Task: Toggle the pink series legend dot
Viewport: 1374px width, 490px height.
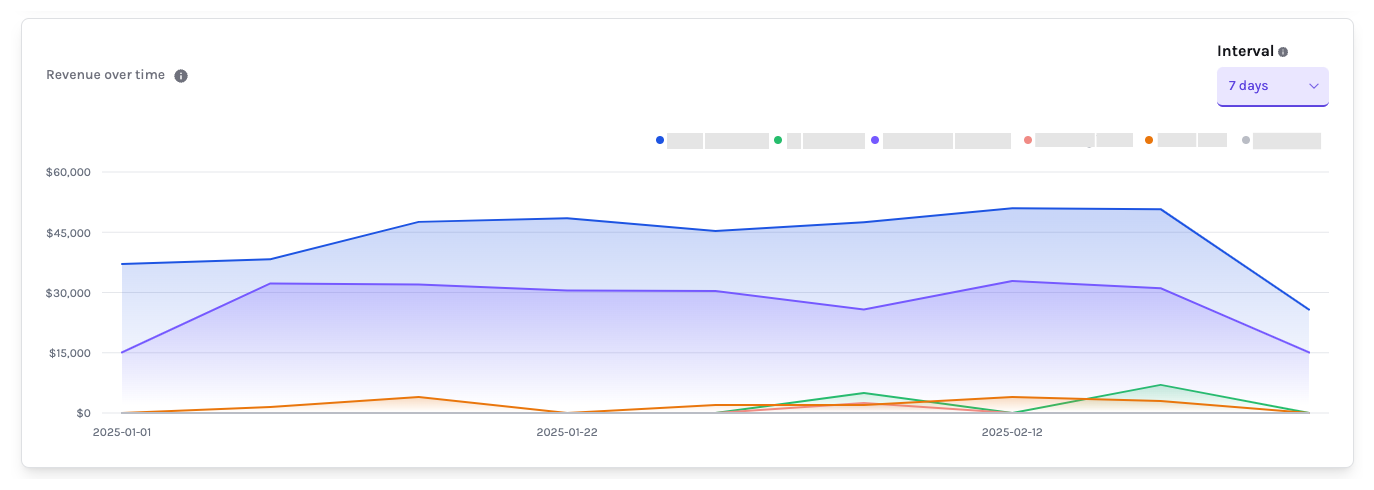Action: [1028, 140]
